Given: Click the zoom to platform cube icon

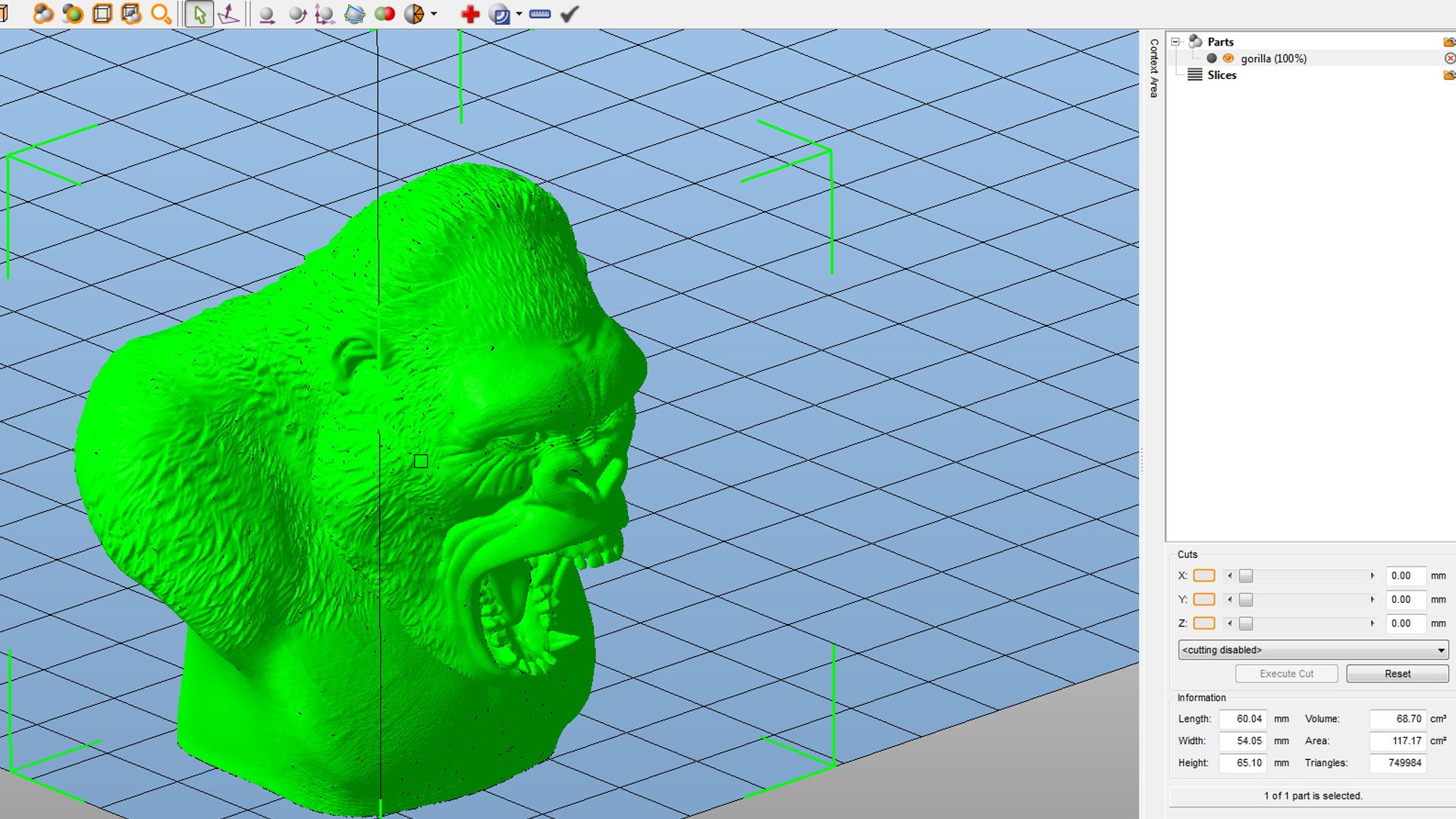Looking at the screenshot, I should point(102,14).
